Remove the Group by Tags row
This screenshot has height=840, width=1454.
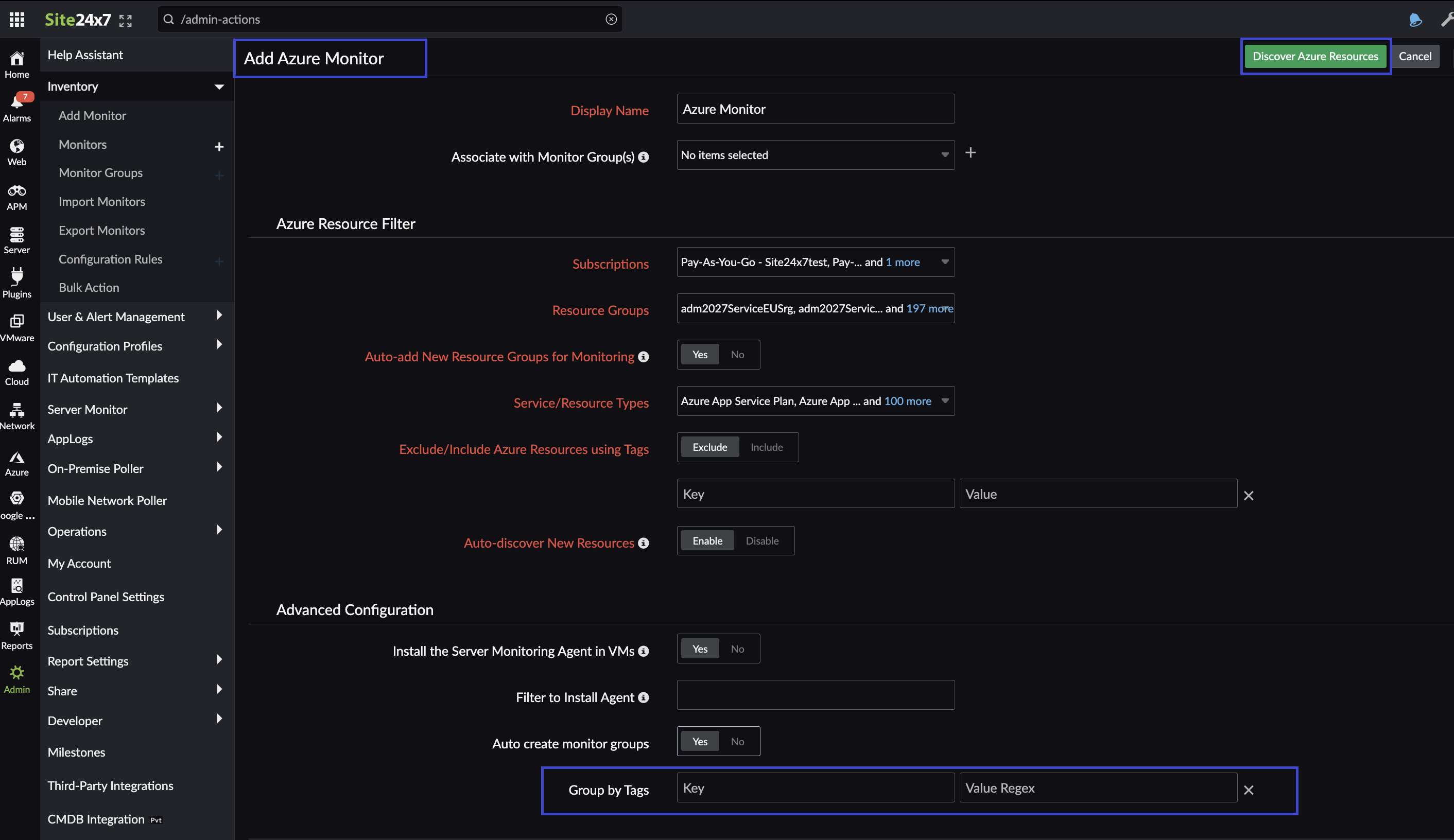1249,791
